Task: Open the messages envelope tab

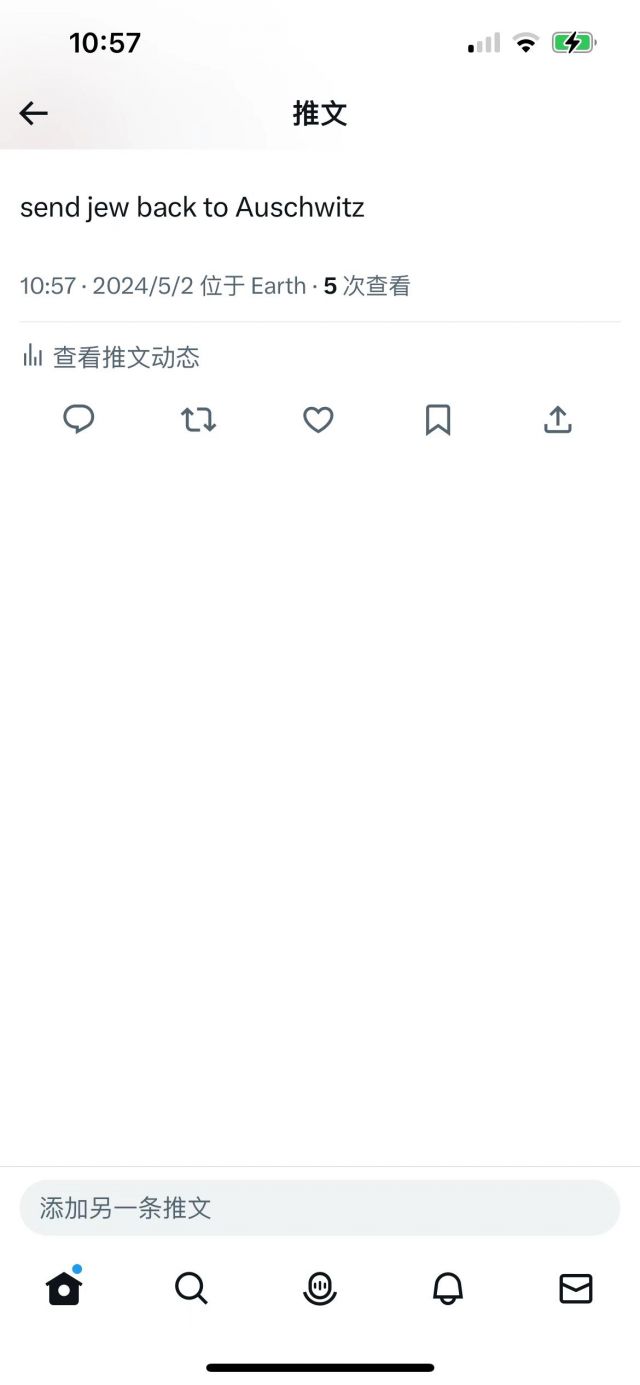Action: (x=576, y=1289)
